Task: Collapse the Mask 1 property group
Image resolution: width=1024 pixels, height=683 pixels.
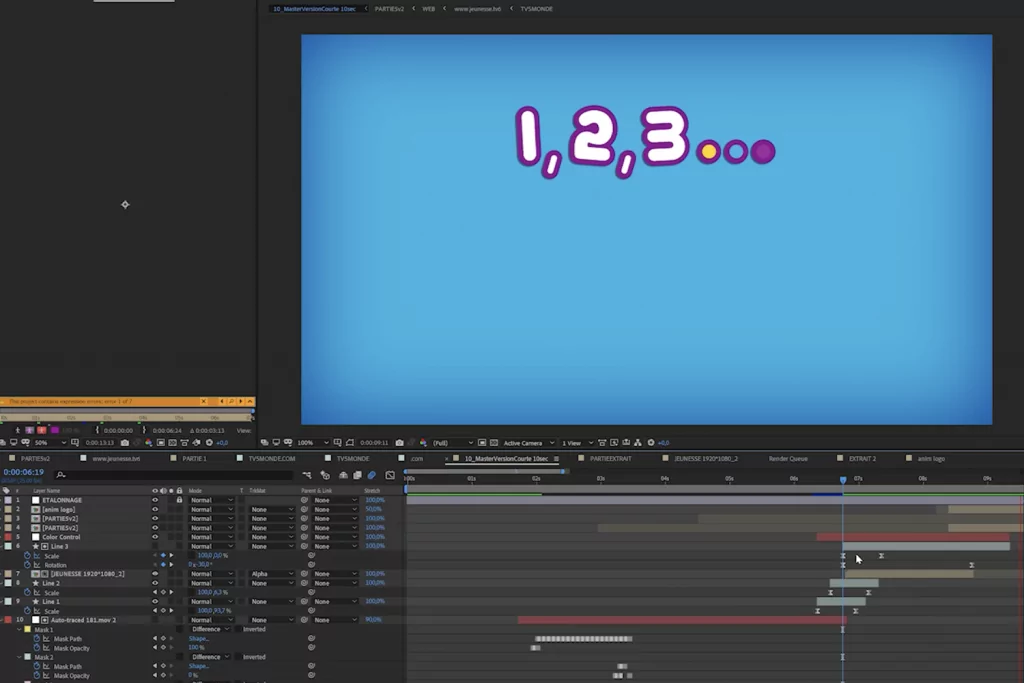Action: tap(19, 629)
